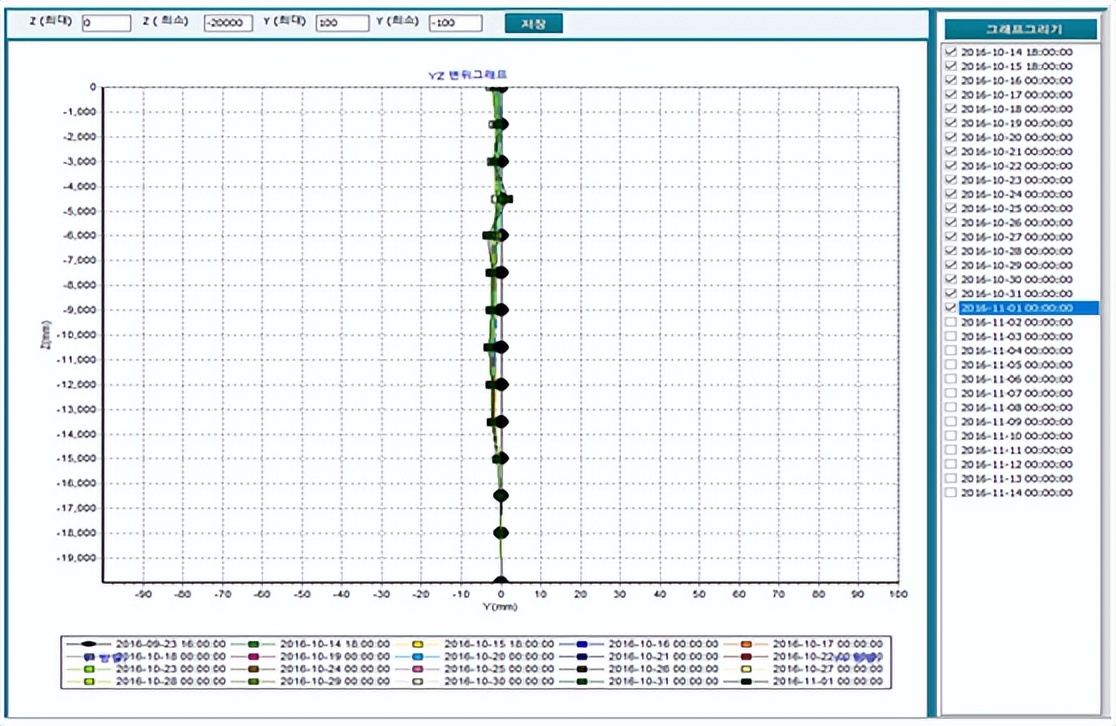
Task: Uncheck the 2016-10-14 18:00:00 checkbox
Action: 951,52
